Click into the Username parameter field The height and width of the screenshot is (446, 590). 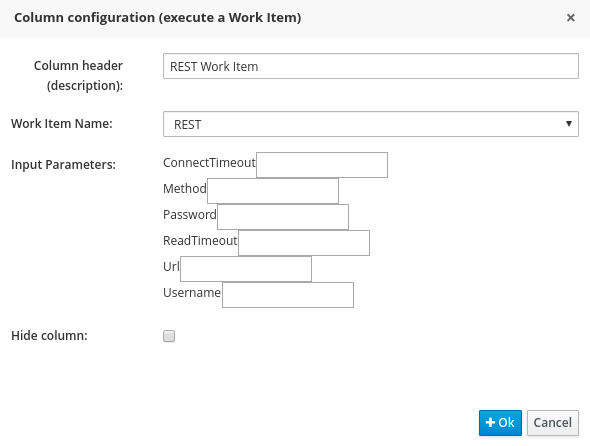[x=288, y=295]
